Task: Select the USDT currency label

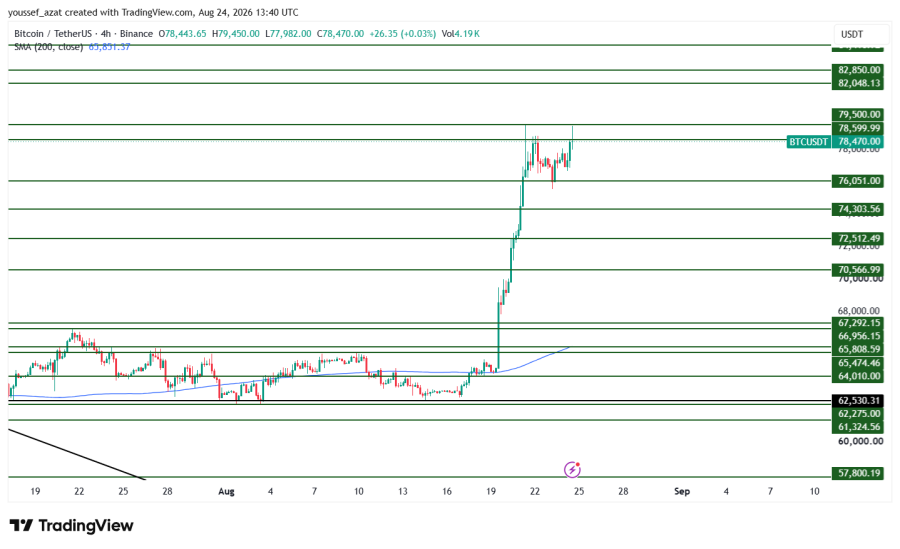Action: pos(852,34)
